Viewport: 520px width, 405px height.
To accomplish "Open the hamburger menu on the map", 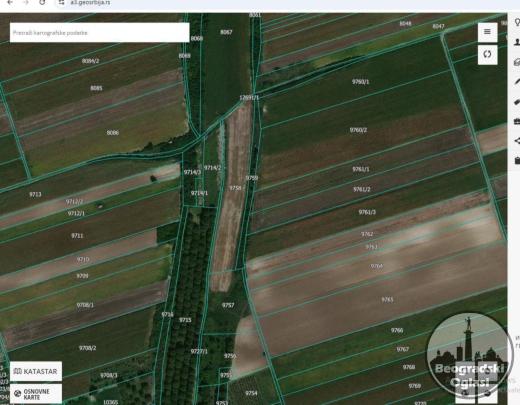I will 487,32.
